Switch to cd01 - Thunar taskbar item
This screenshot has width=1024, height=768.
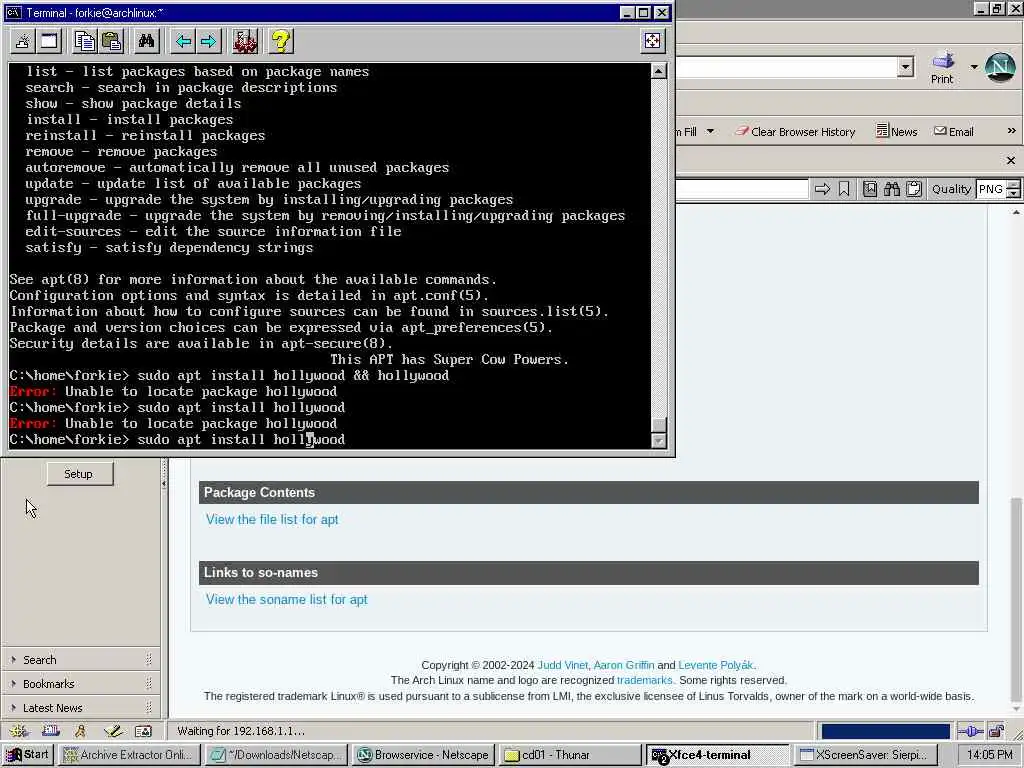[x=571, y=755]
